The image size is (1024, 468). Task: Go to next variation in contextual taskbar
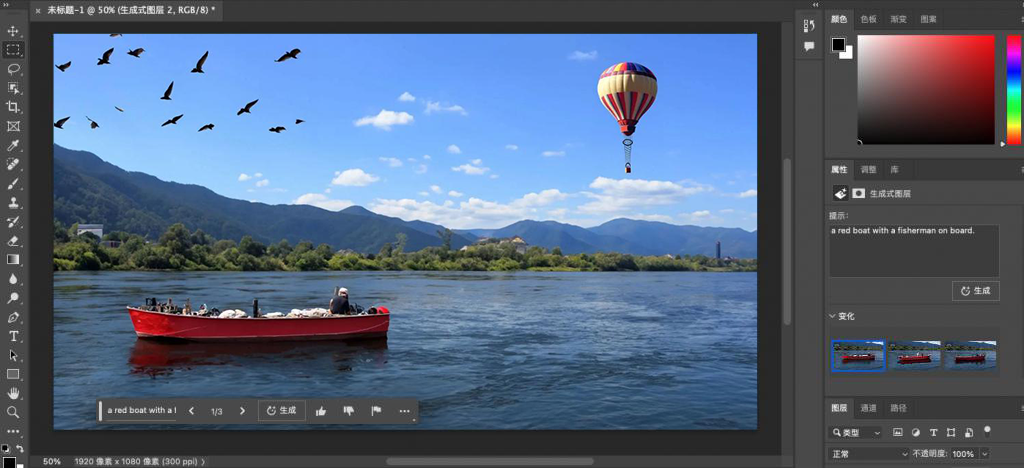[x=242, y=411]
